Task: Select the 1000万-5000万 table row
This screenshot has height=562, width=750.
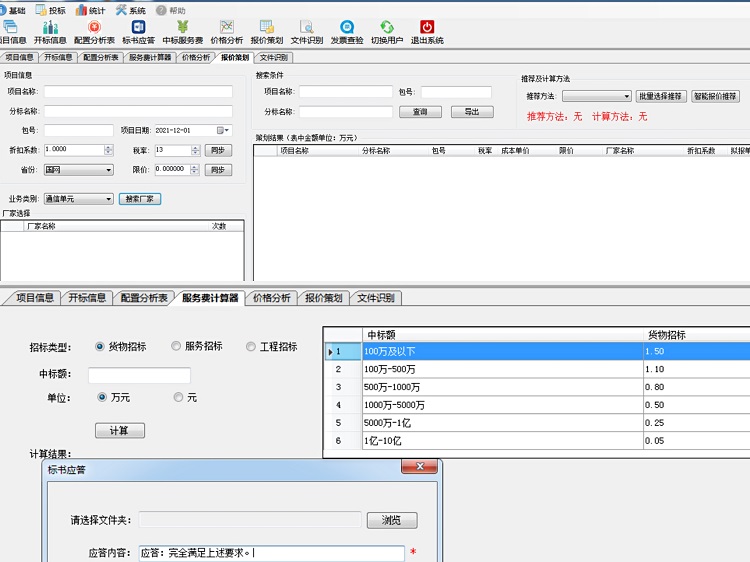Action: click(537, 405)
